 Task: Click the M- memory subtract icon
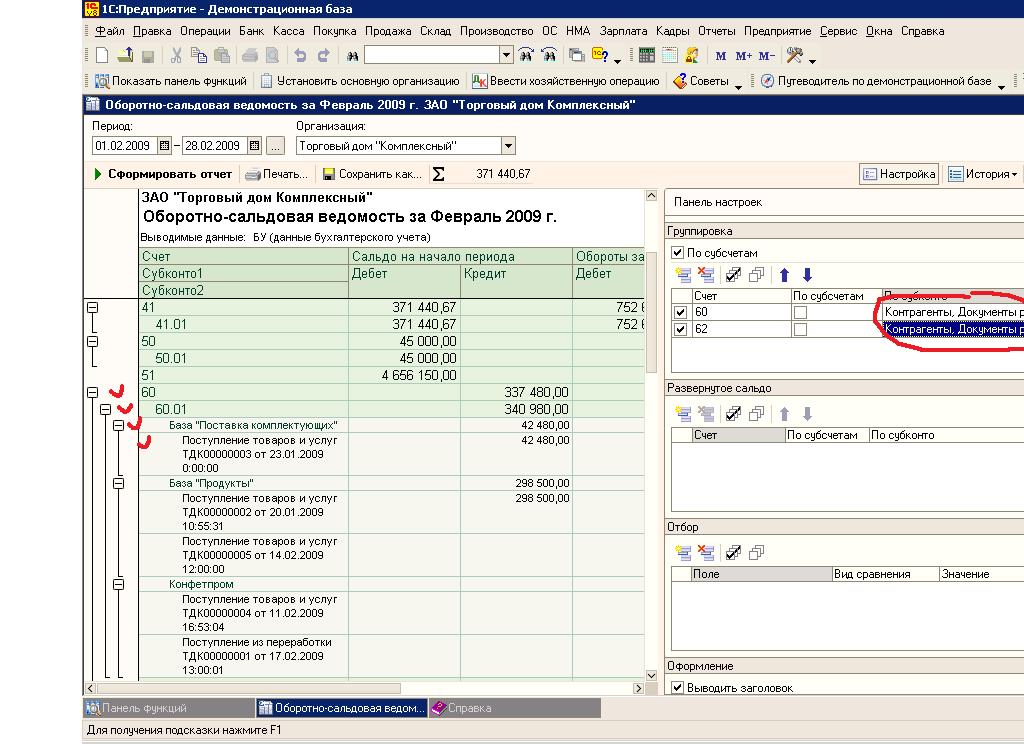pos(767,56)
